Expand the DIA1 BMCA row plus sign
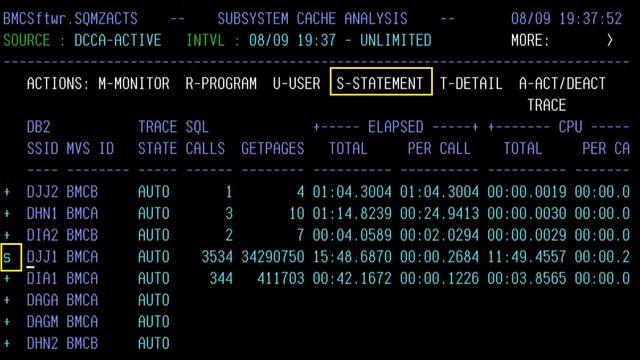640x360 pixels. [7, 278]
